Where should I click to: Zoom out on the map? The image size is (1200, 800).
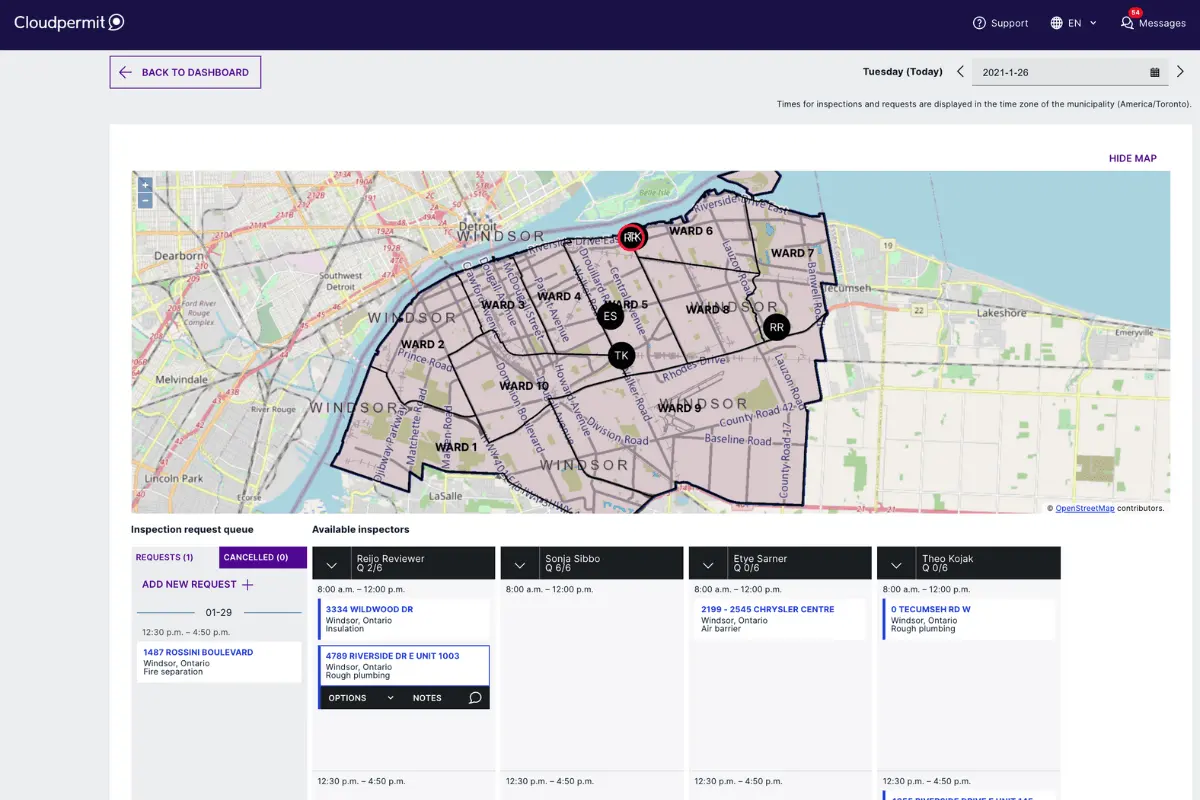point(145,200)
